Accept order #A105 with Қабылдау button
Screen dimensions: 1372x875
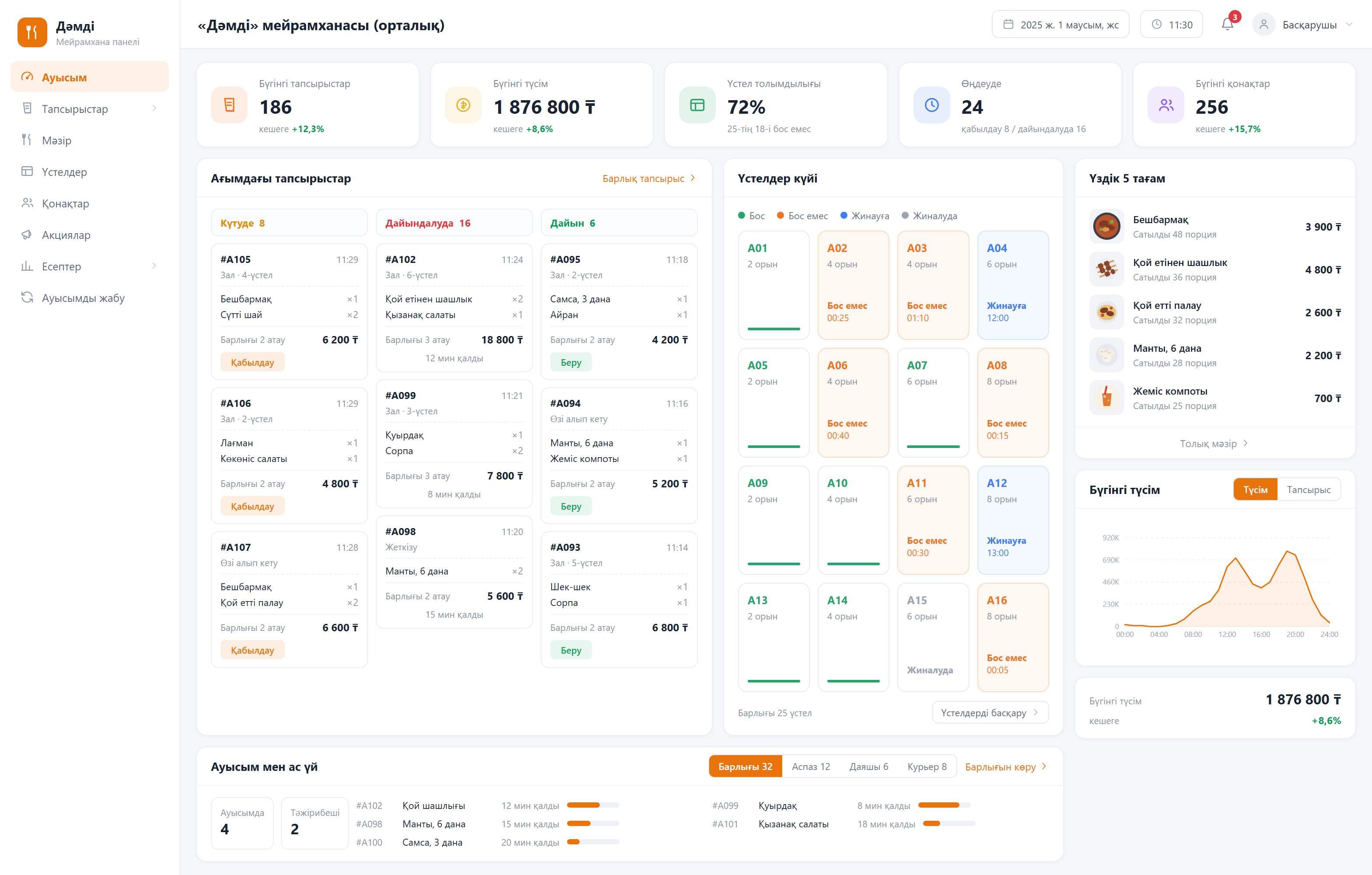click(252, 362)
